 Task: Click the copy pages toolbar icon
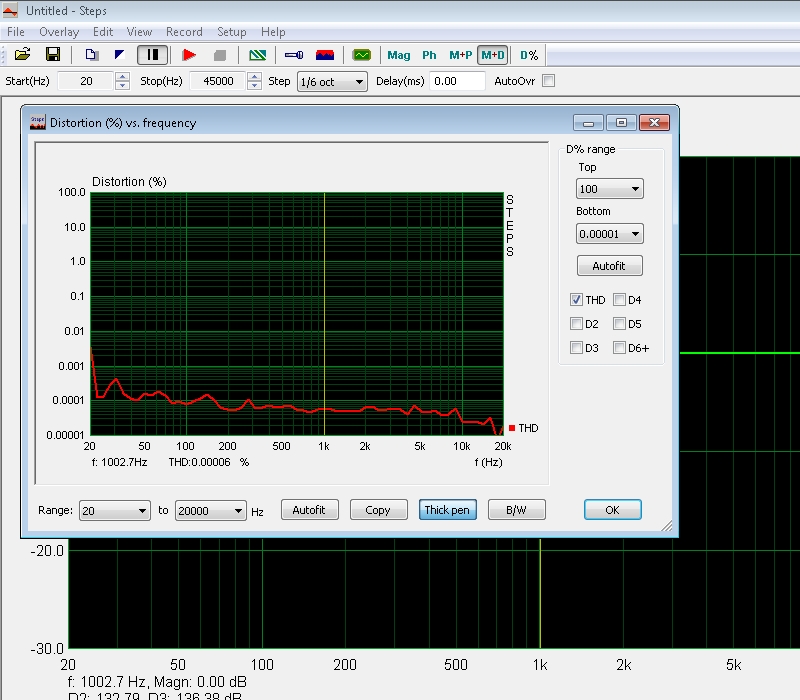92,55
